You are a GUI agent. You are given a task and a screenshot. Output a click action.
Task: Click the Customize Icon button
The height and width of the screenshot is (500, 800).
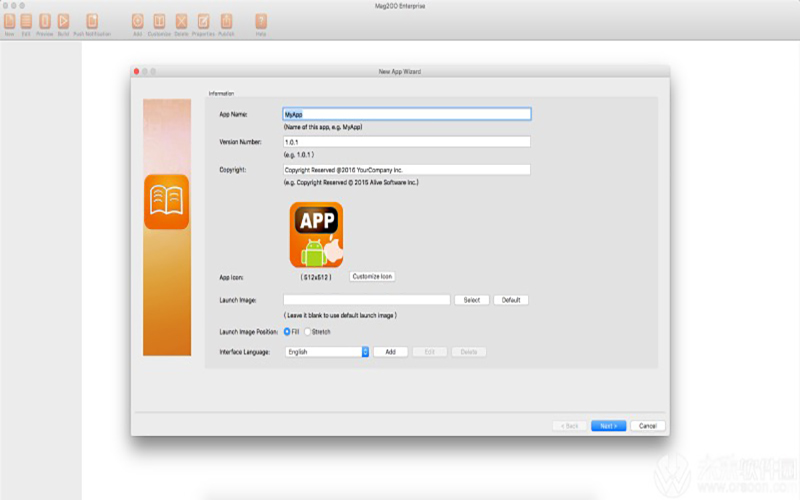(372, 277)
